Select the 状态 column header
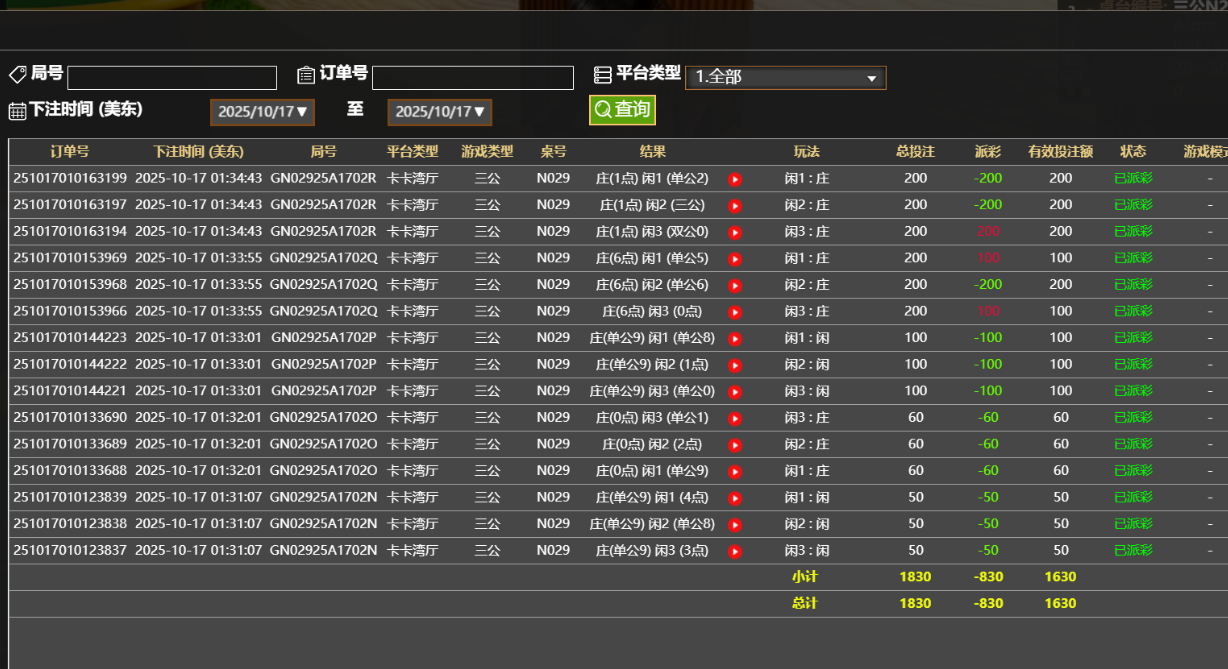Viewport: 1228px width, 669px height. coord(1134,150)
